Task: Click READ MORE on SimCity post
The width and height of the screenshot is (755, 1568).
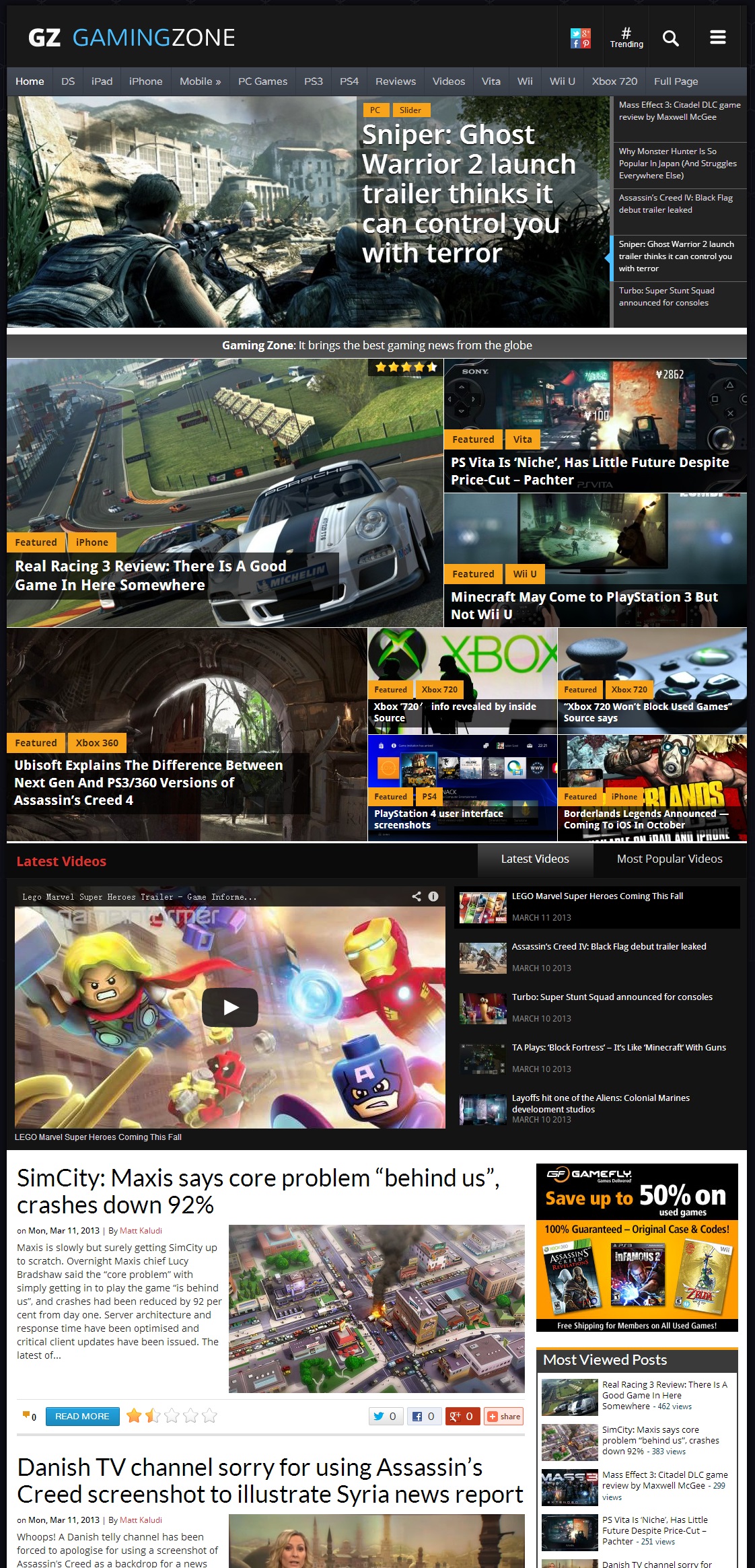Action: click(82, 1416)
